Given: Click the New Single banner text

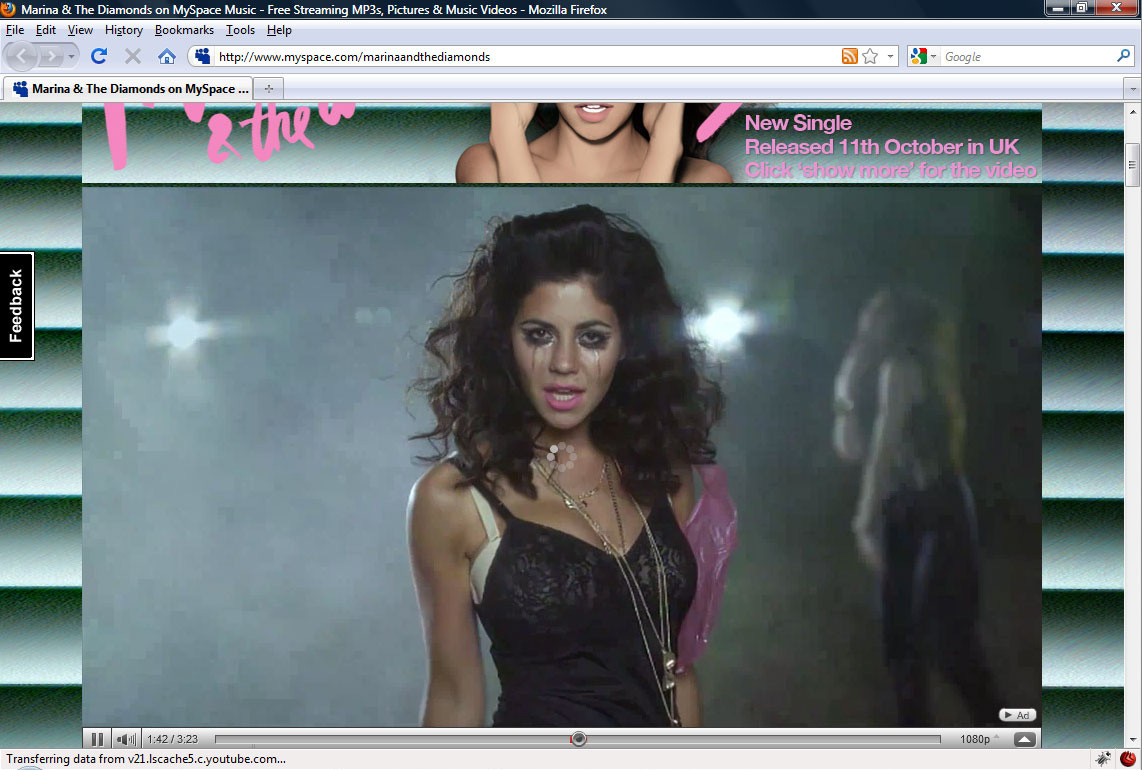Looking at the screenshot, I should pyautogui.click(x=798, y=122).
